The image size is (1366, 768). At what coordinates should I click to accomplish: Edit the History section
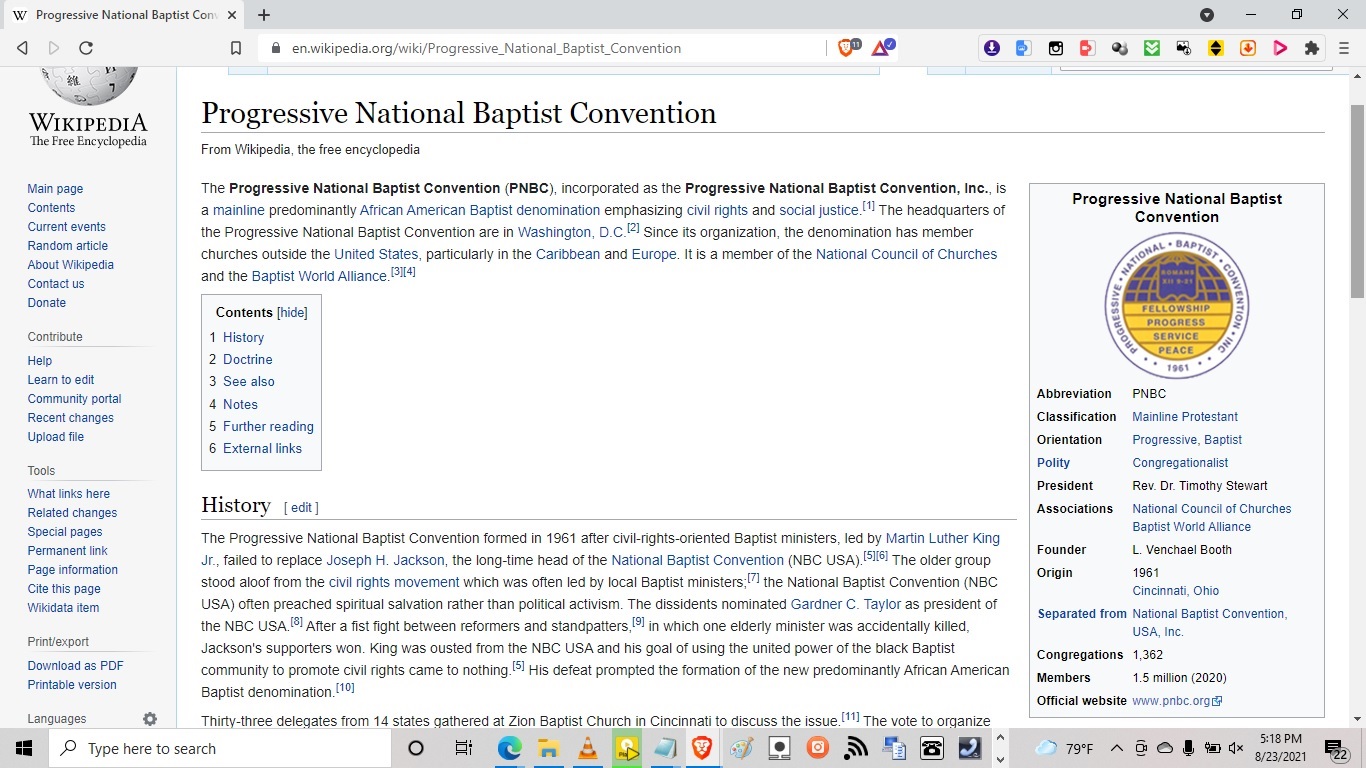point(301,508)
